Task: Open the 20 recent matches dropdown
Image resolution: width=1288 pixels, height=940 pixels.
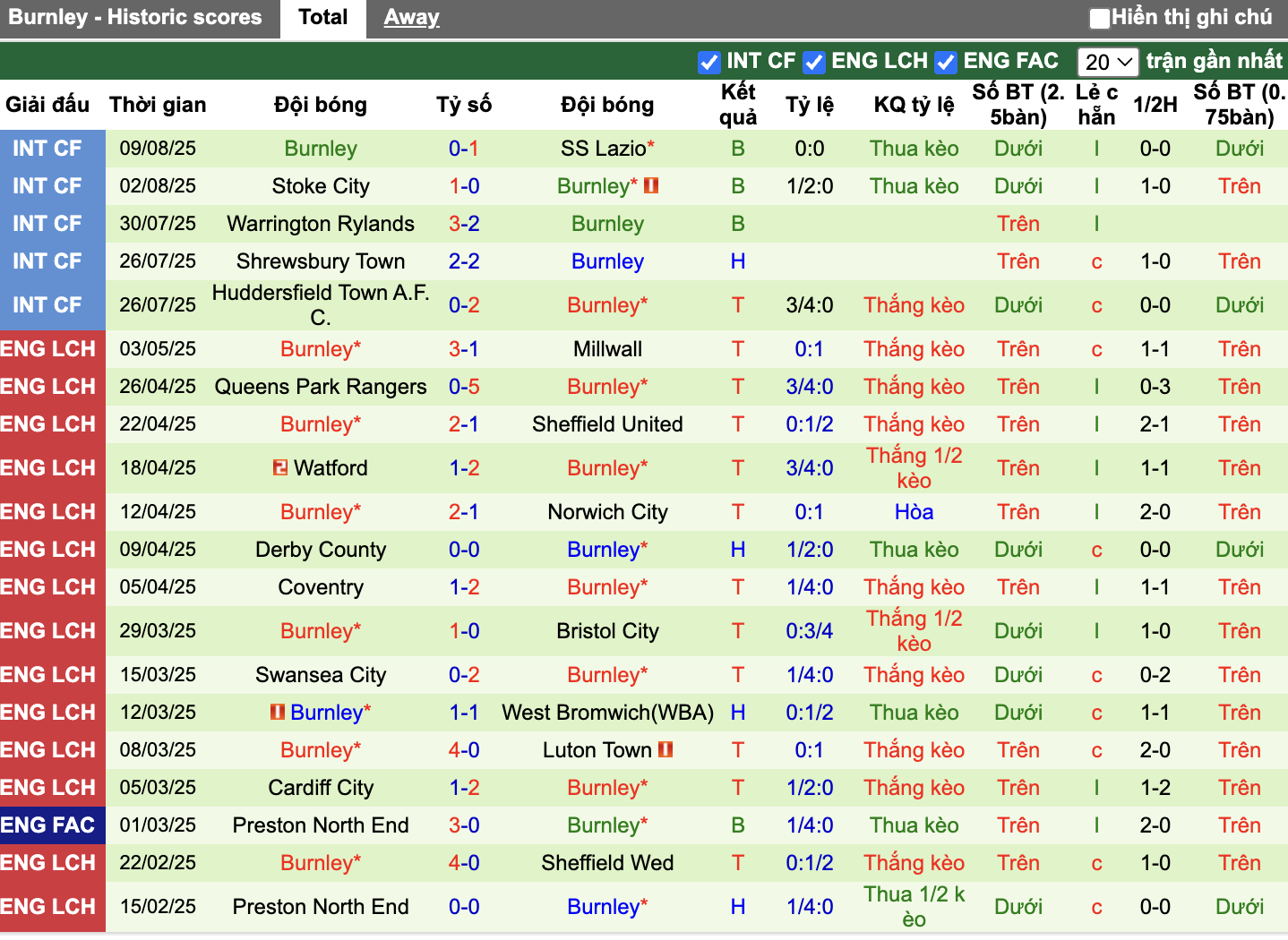Action: pyautogui.click(x=1108, y=62)
